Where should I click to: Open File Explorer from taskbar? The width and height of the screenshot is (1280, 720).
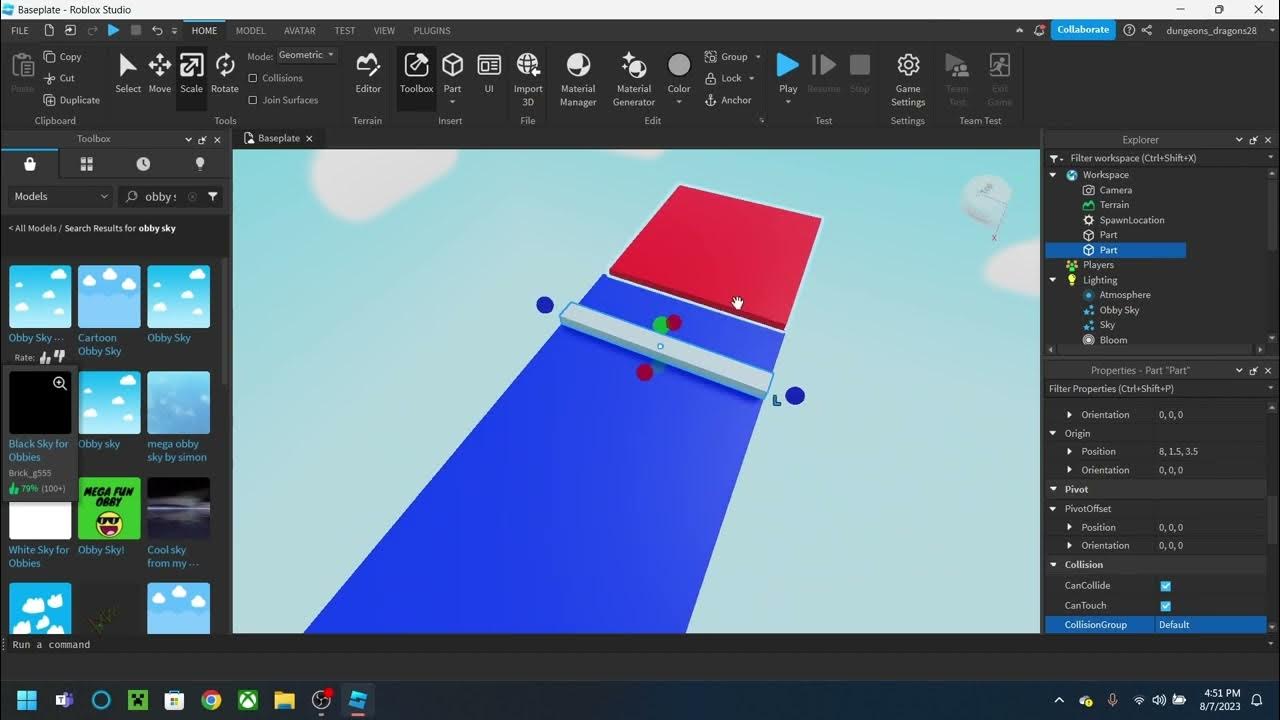pyautogui.click(x=284, y=700)
